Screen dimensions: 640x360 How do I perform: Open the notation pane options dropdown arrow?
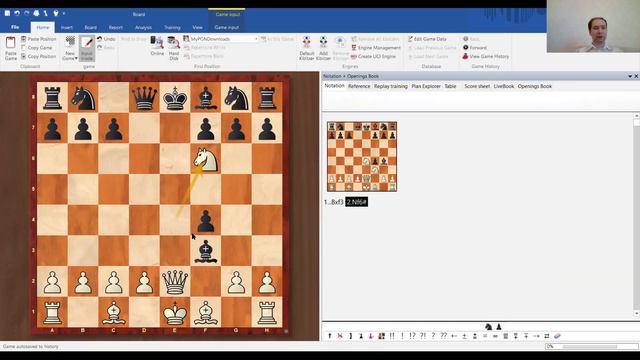coord(630,76)
